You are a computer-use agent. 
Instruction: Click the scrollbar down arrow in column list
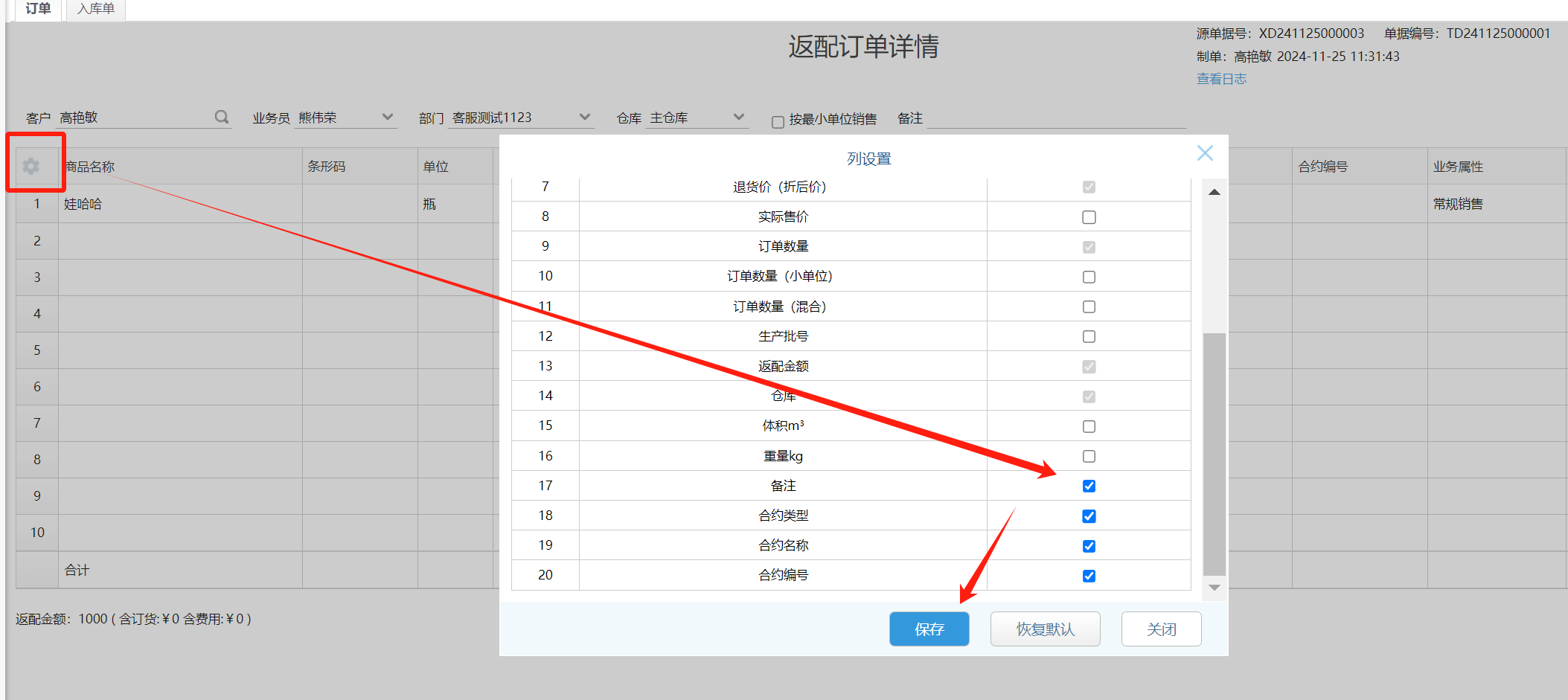[1215, 588]
